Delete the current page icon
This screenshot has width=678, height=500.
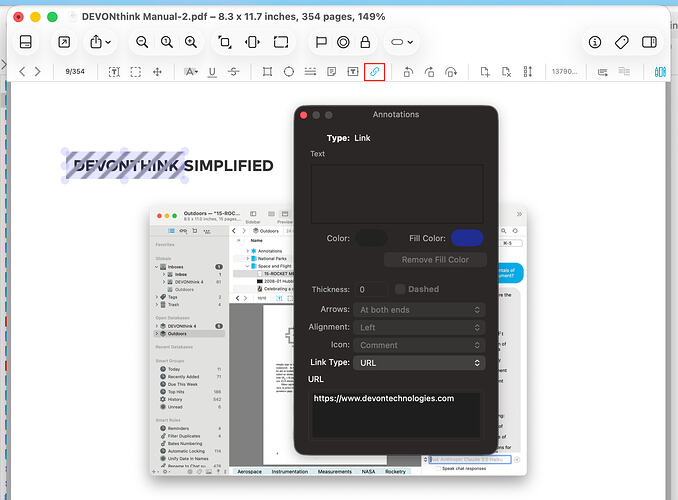(x=506, y=72)
